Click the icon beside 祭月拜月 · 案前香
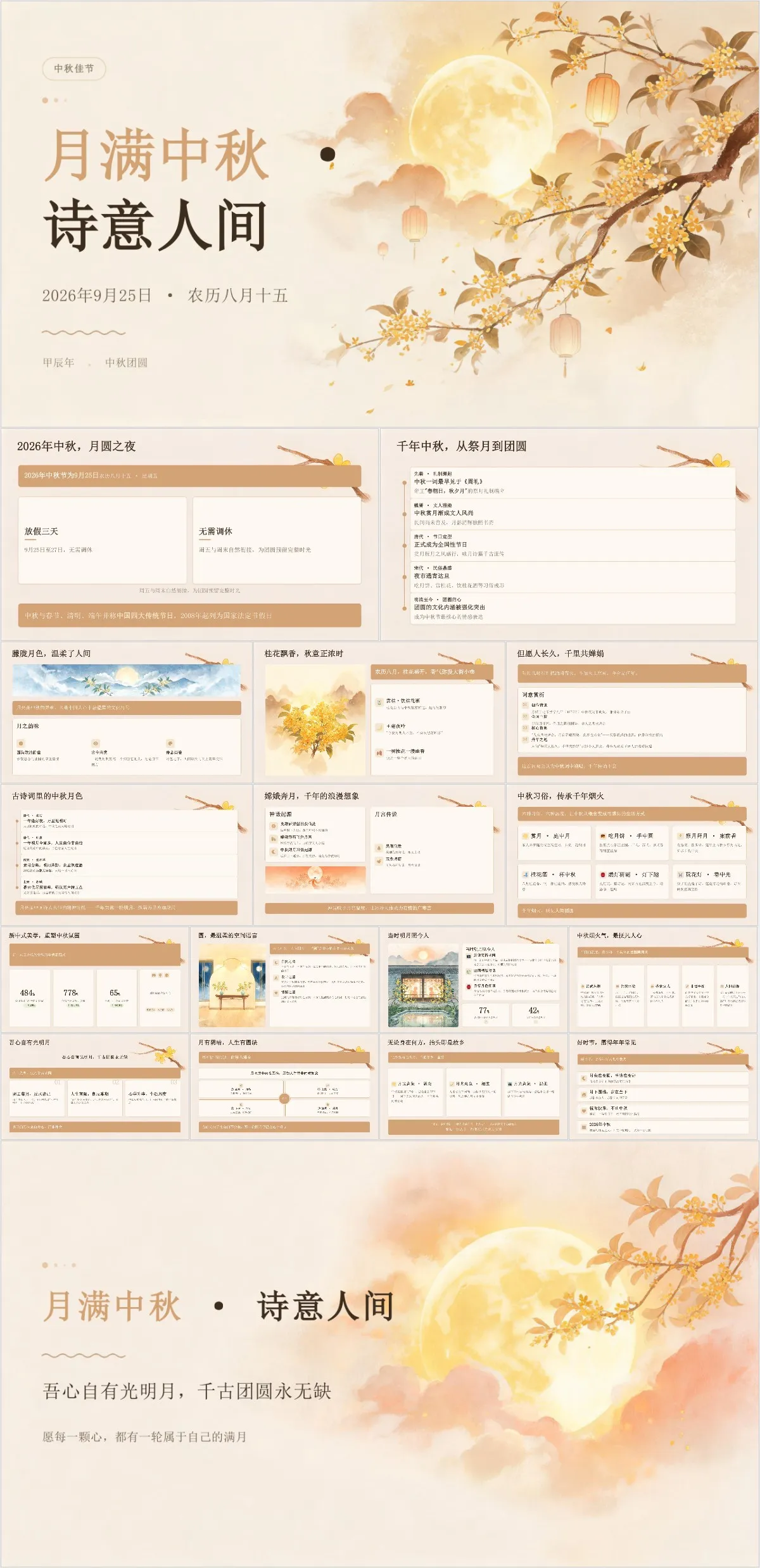This screenshot has width=760, height=1568. click(680, 836)
